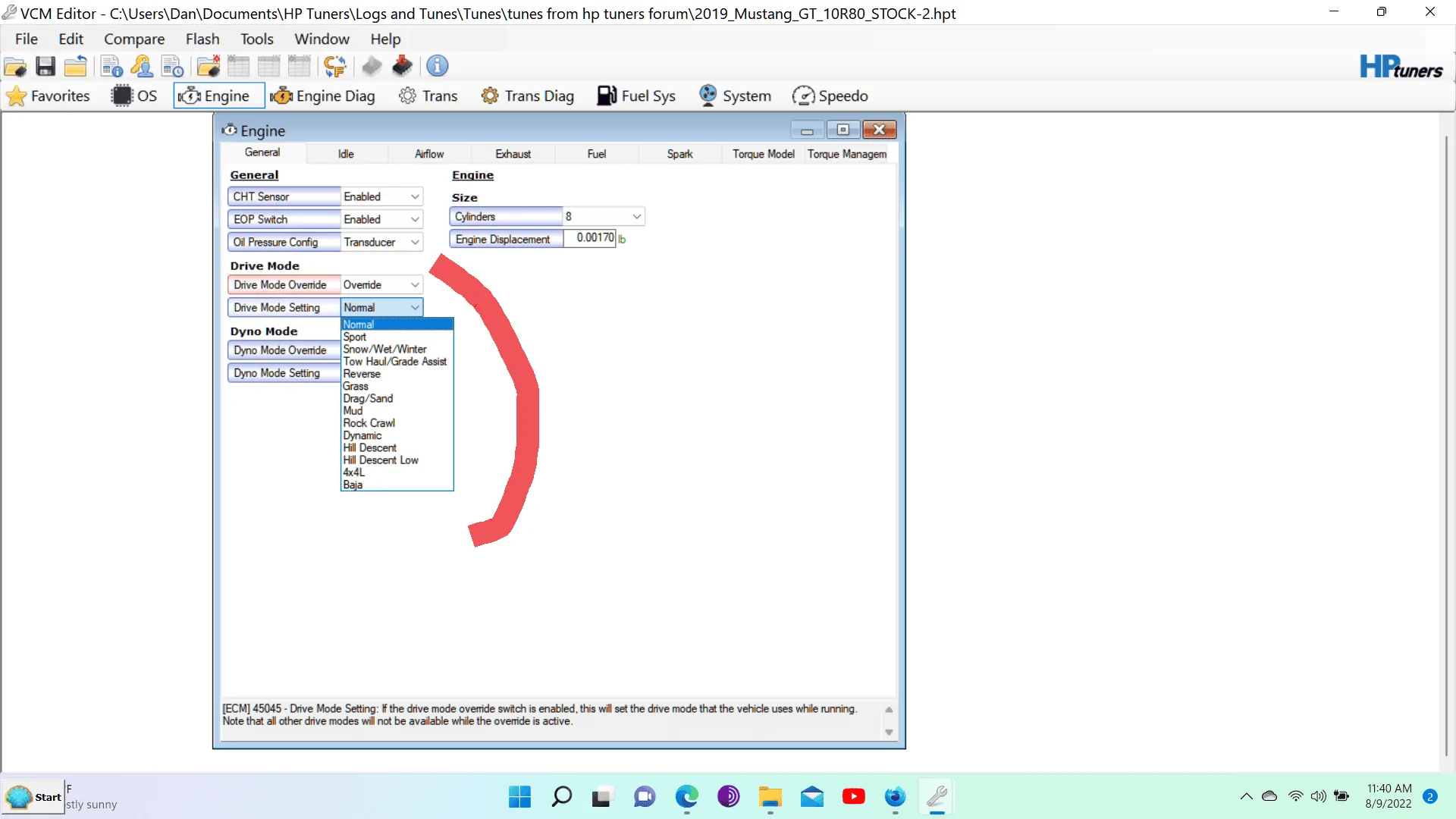
Task: Open the Help menu
Action: (x=385, y=39)
